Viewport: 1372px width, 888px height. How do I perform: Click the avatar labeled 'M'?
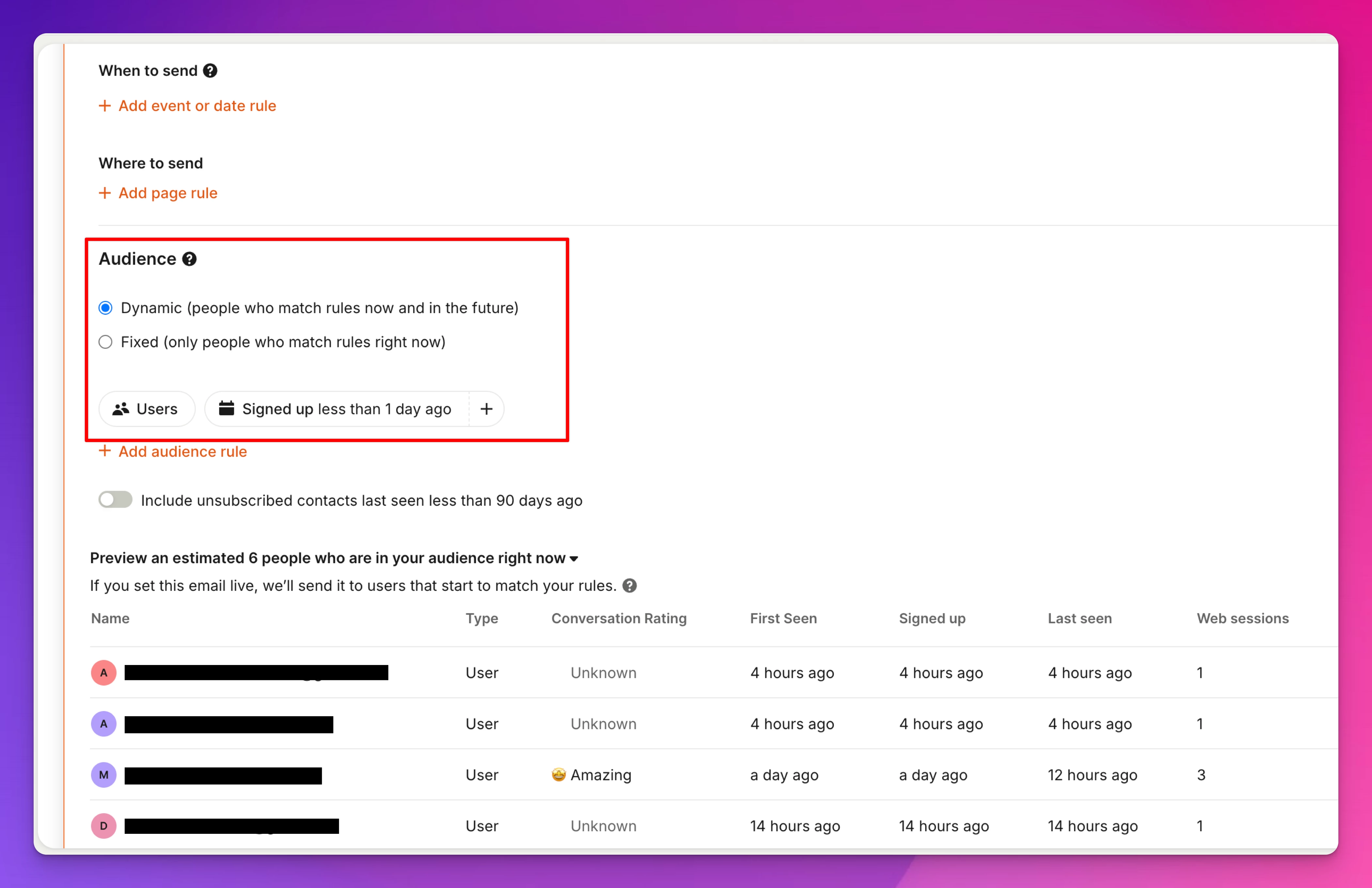point(104,775)
